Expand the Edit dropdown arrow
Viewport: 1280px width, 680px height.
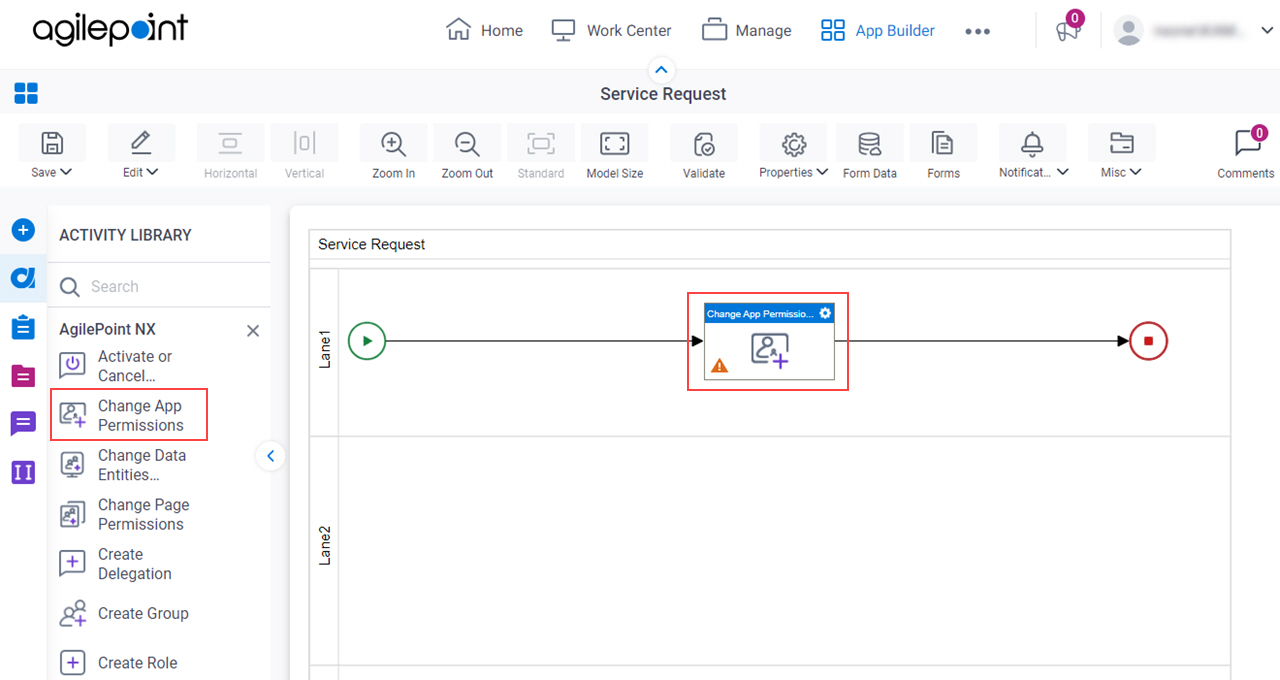[153, 172]
